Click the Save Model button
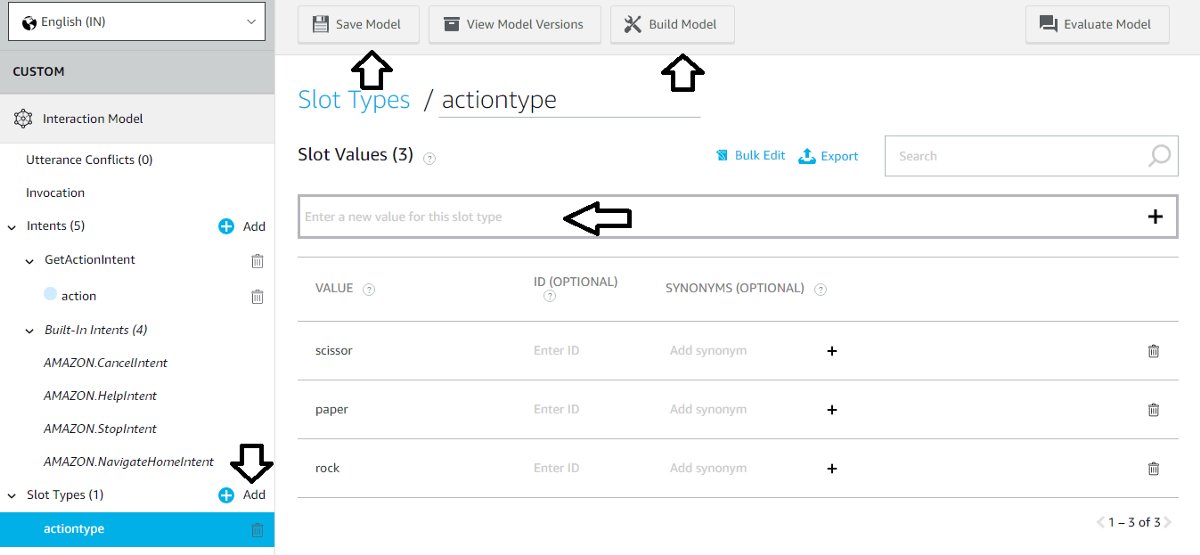Screen dimensions: 1200x555 click(358, 24)
